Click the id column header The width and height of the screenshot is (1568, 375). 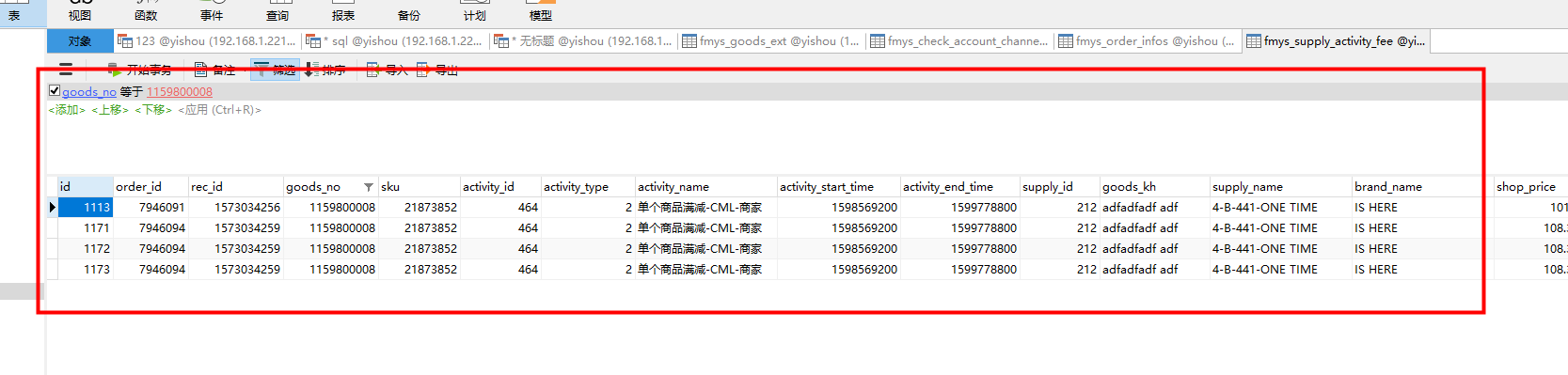click(86, 186)
